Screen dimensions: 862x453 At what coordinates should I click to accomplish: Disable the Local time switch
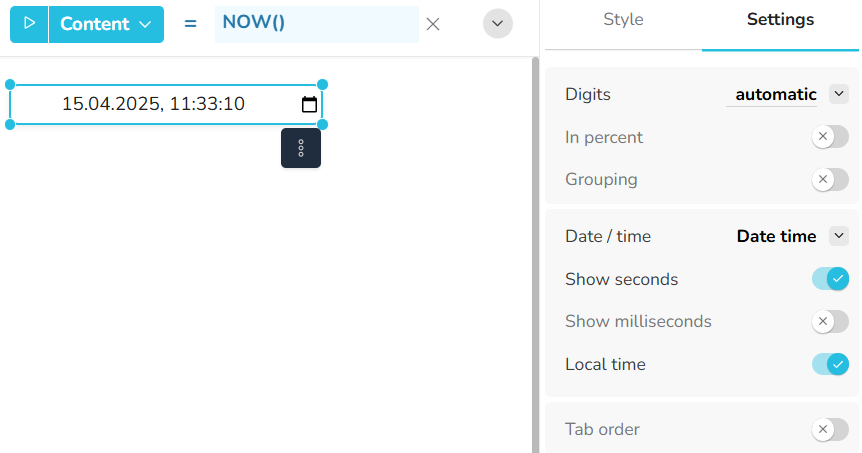click(829, 364)
